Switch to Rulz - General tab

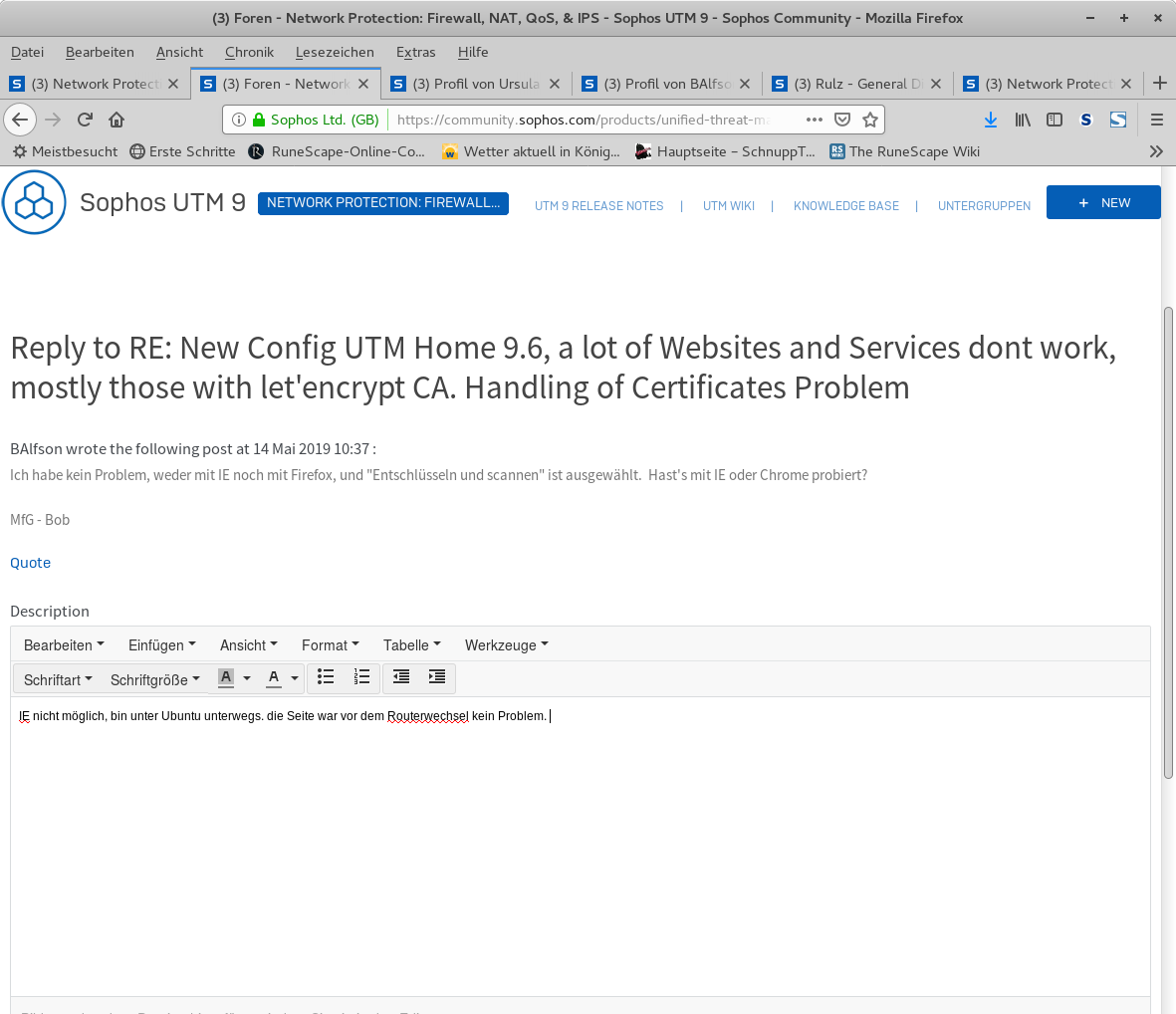(x=856, y=84)
